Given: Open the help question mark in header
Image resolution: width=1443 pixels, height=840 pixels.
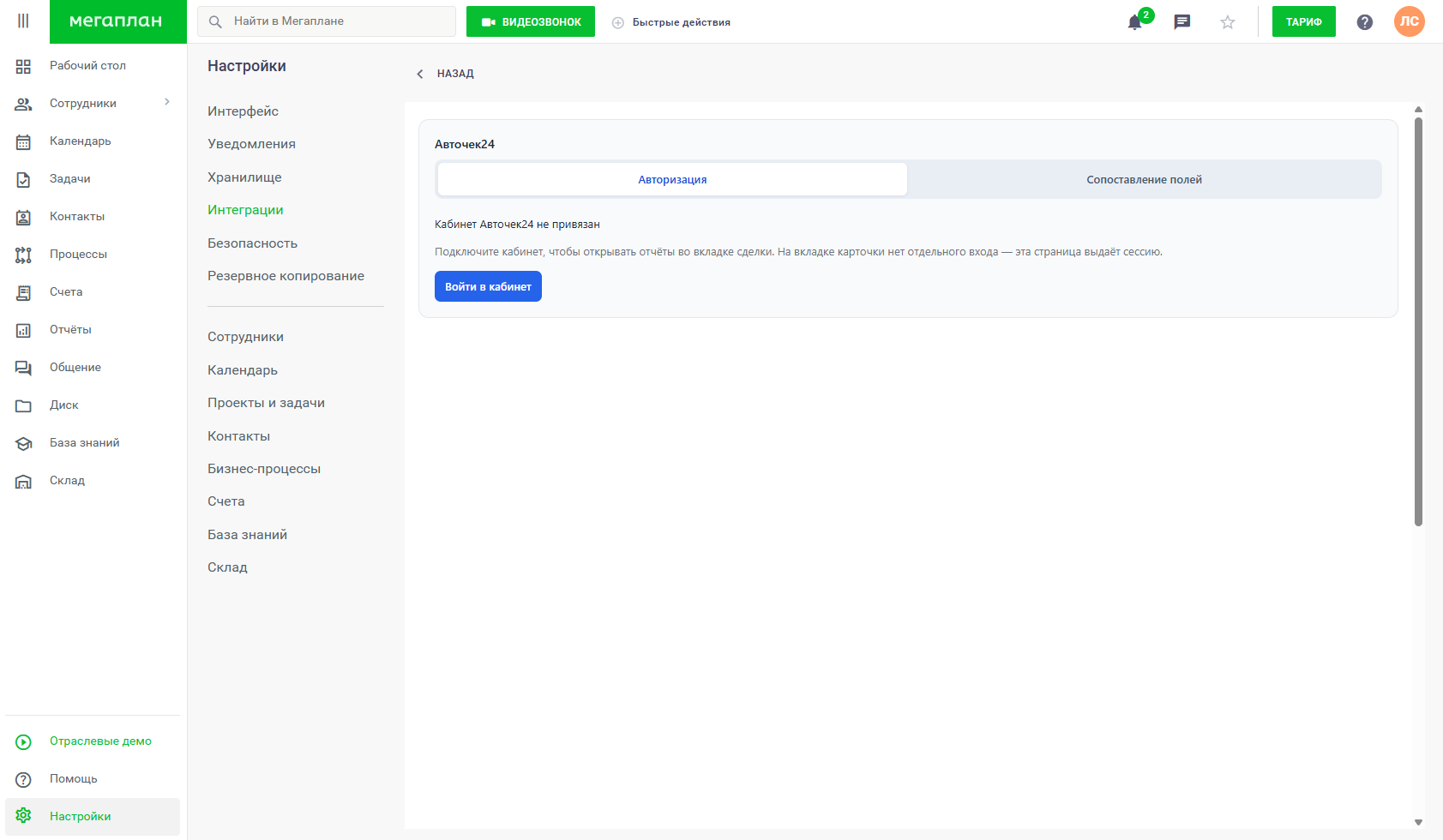Looking at the screenshot, I should 1365,22.
